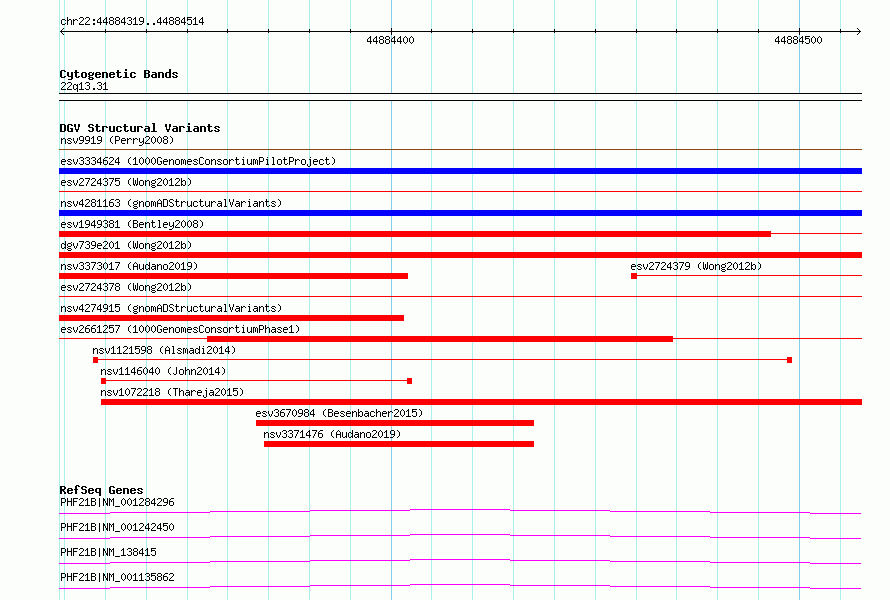Image resolution: width=890 pixels, height=600 pixels.
Task: Click the left end marker of nsv1121598
Action: (x=95, y=360)
